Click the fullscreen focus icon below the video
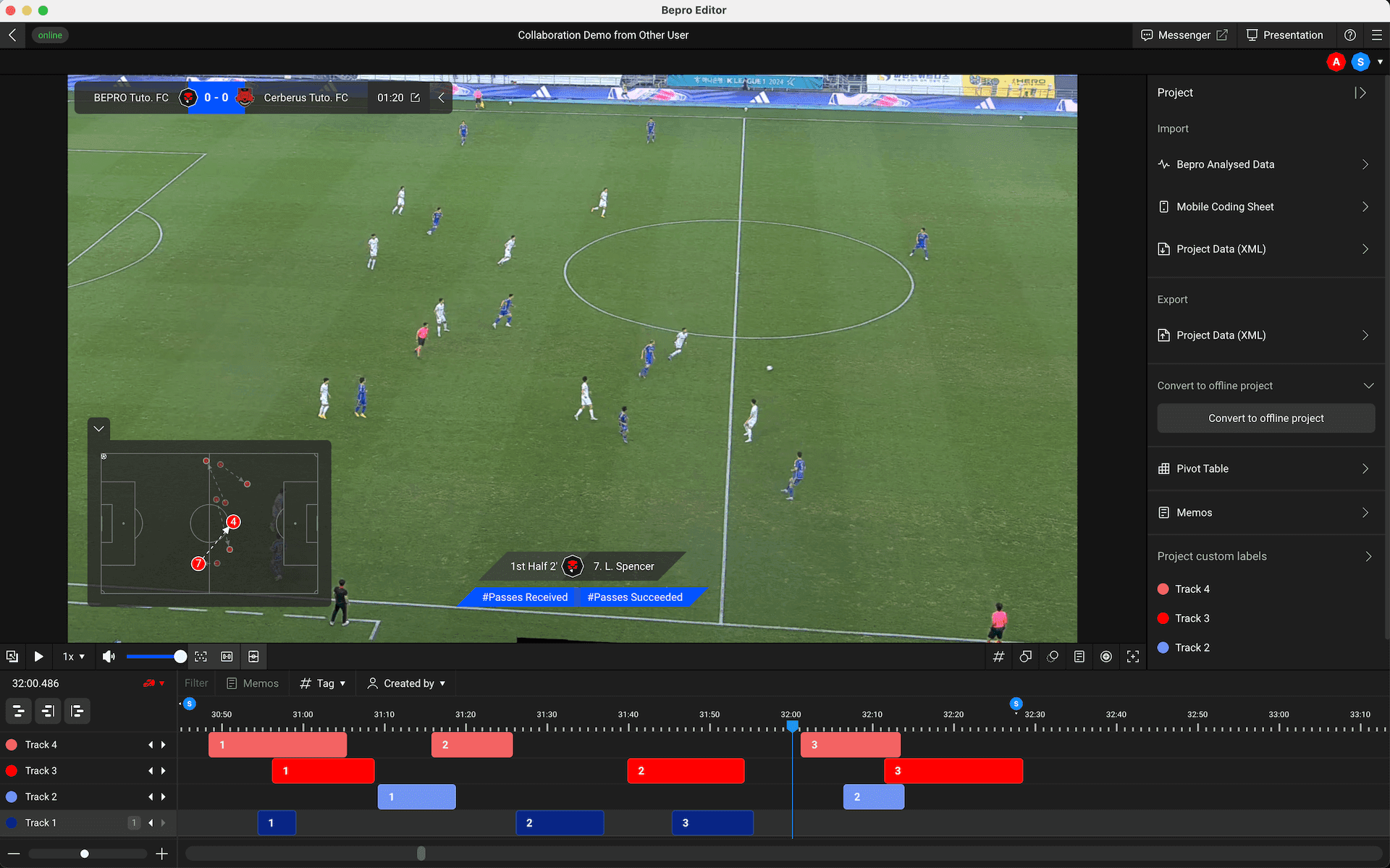The width and height of the screenshot is (1390, 868). click(x=1133, y=657)
